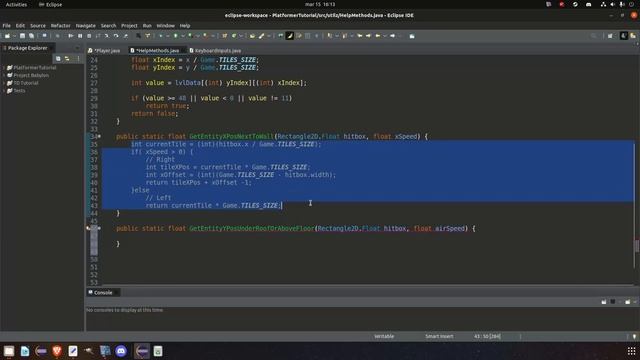The image size is (640, 360).
Task: Click Collapse All in Package Explorer
Action: [x=58, y=59]
